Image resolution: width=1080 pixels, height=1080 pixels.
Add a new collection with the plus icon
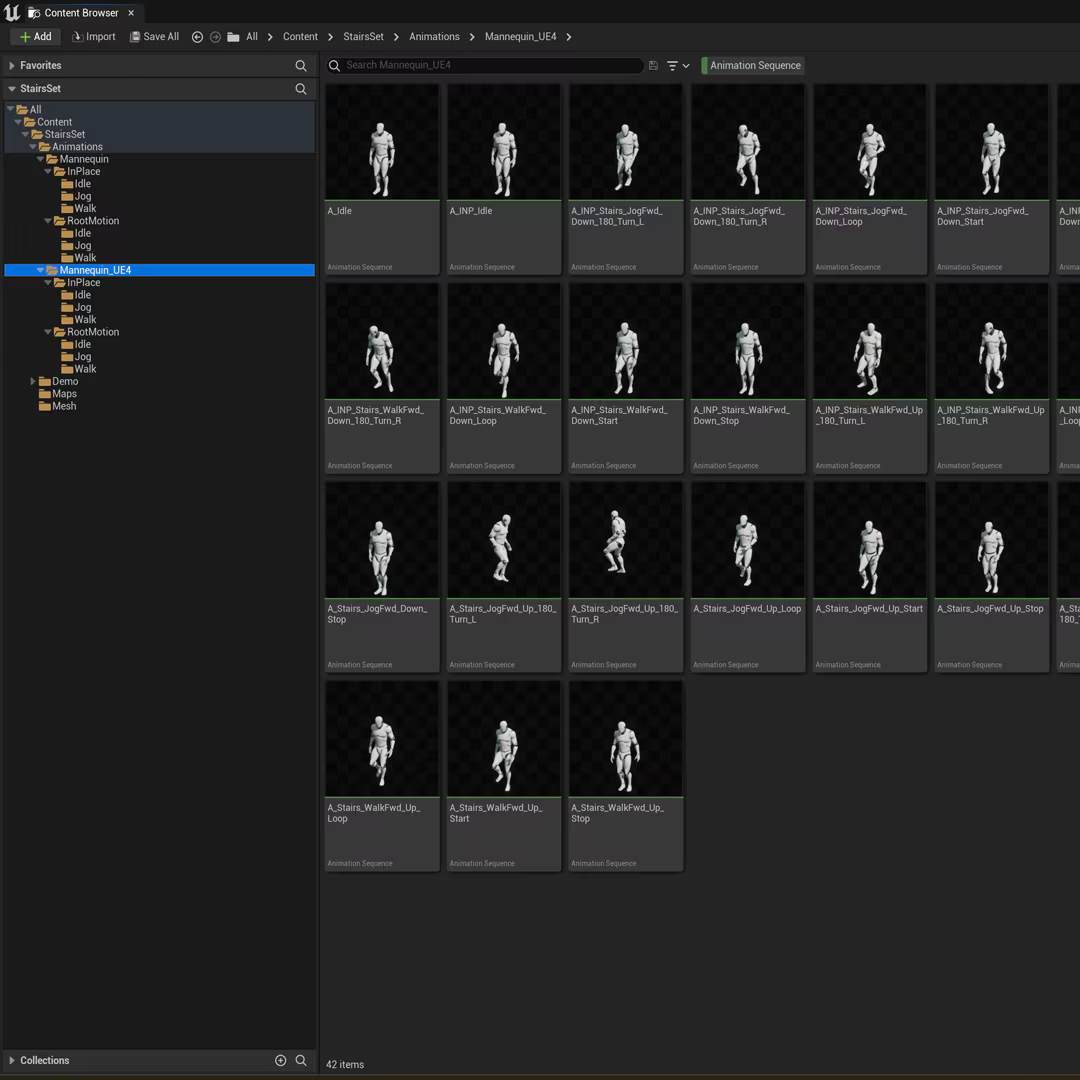[x=281, y=1060]
